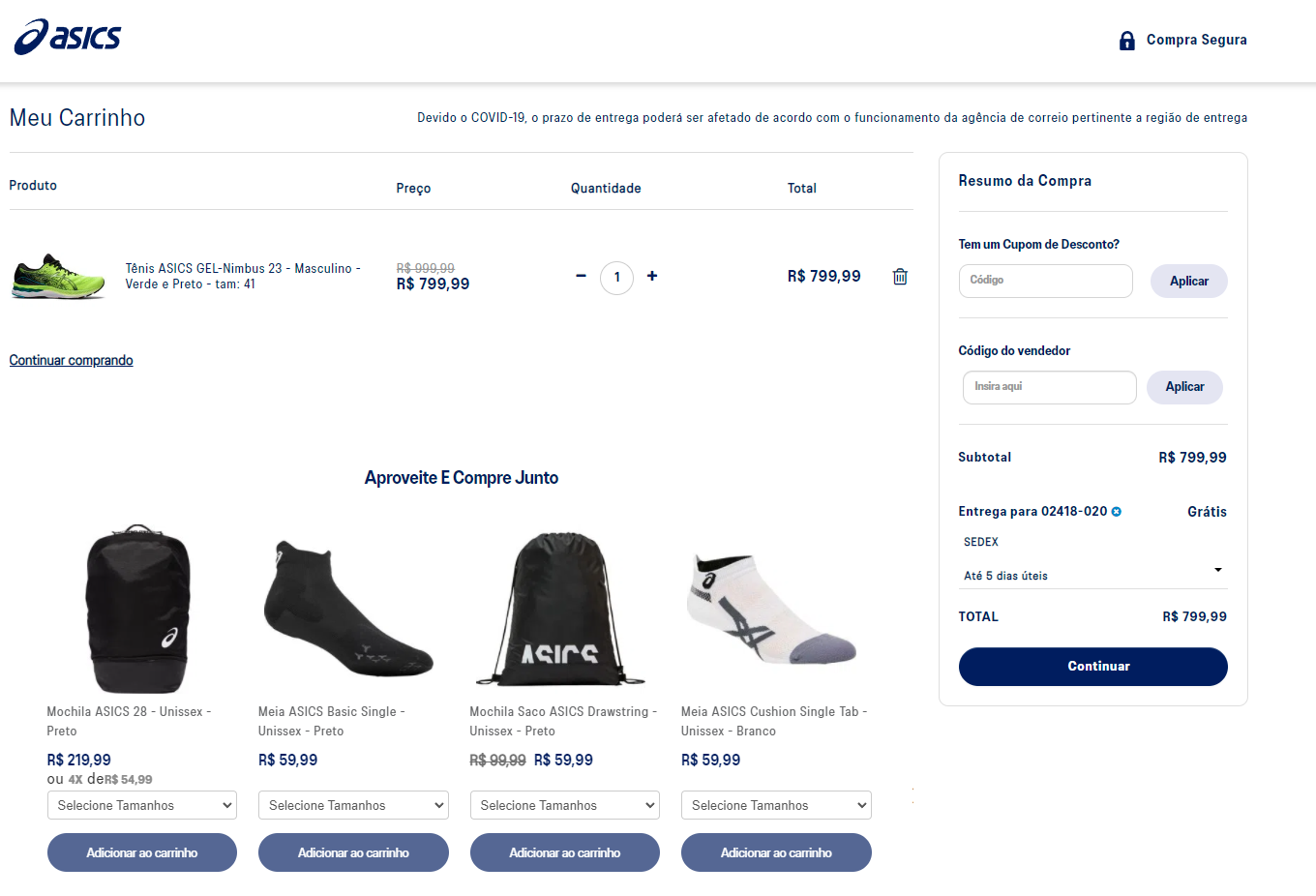Decrease quantity with the minus icon
1316x896 pixels.
(581, 276)
